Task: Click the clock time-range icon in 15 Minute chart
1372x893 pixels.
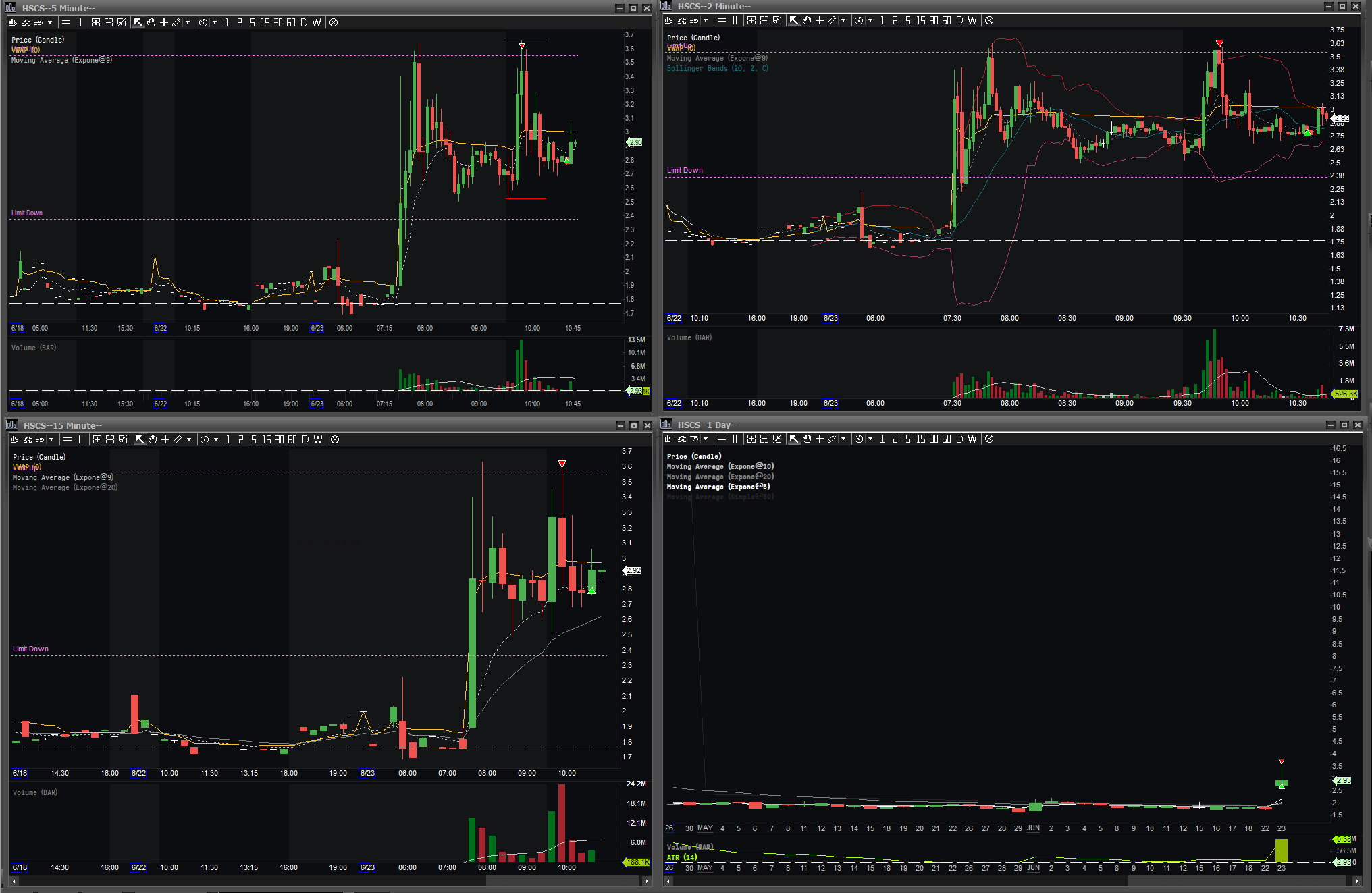Action: [205, 439]
